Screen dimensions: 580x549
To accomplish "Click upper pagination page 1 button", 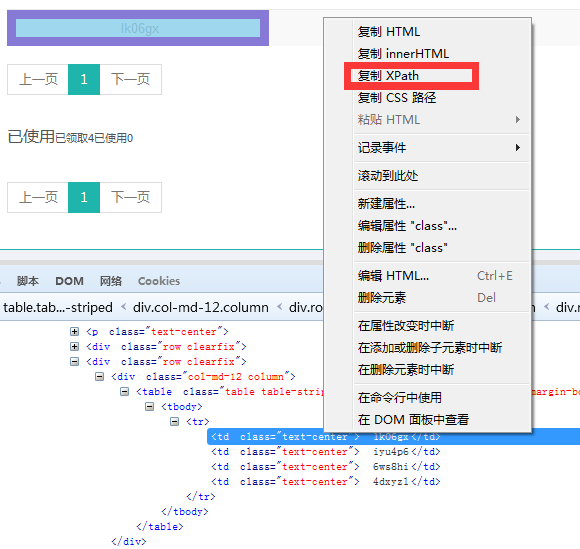I will 84,79.
